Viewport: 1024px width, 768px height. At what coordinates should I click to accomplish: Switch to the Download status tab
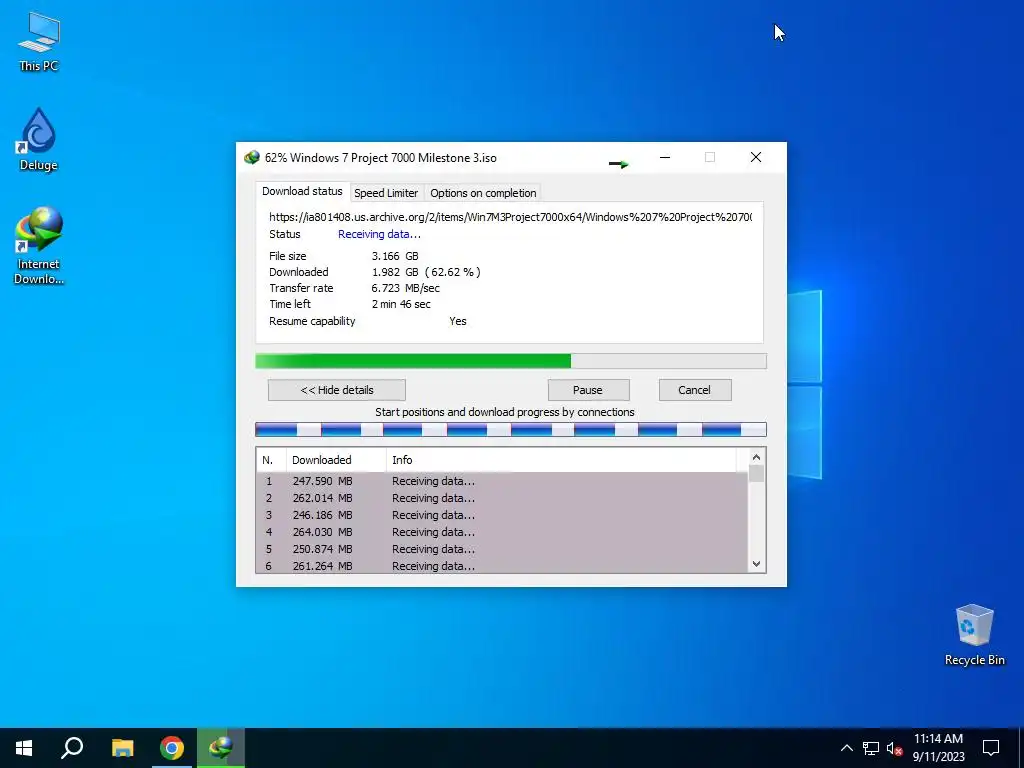point(302,191)
